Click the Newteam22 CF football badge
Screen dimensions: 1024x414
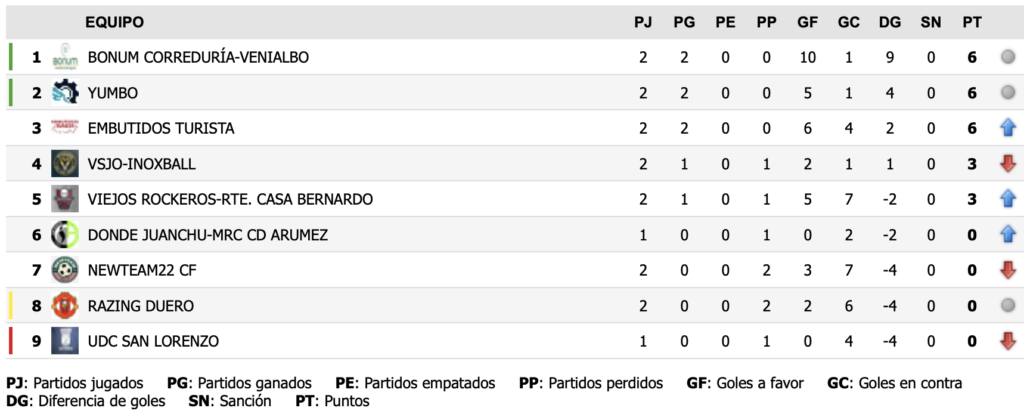pyautogui.click(x=65, y=270)
